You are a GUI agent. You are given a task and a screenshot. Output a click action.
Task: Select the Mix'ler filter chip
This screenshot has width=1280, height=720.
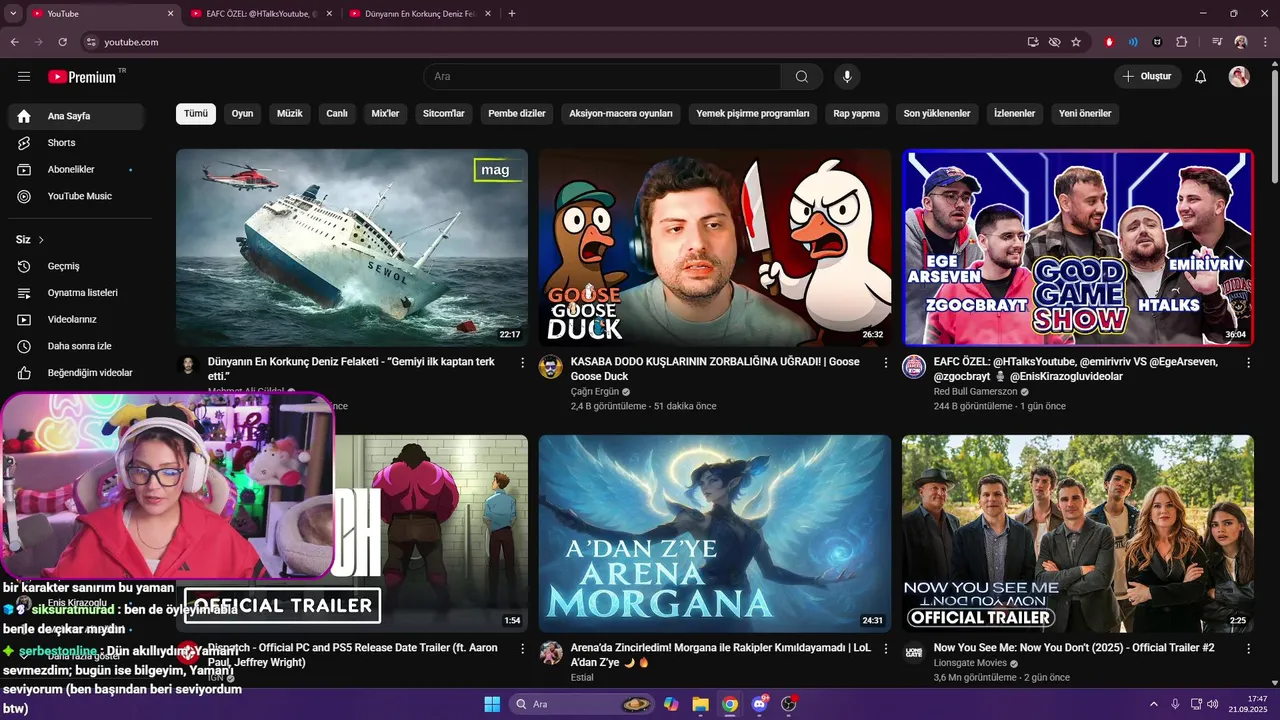[x=386, y=114]
